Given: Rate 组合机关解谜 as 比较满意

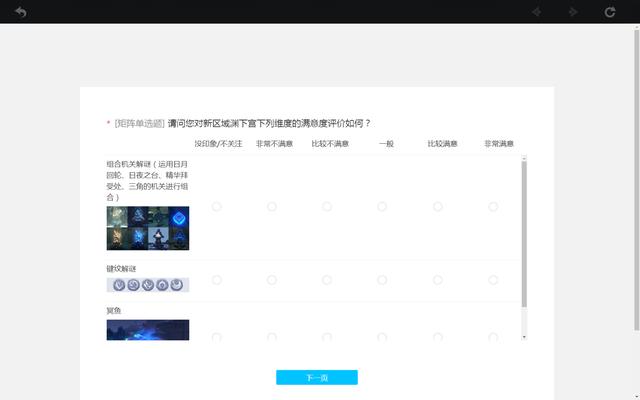Looking at the screenshot, I should coord(438,207).
